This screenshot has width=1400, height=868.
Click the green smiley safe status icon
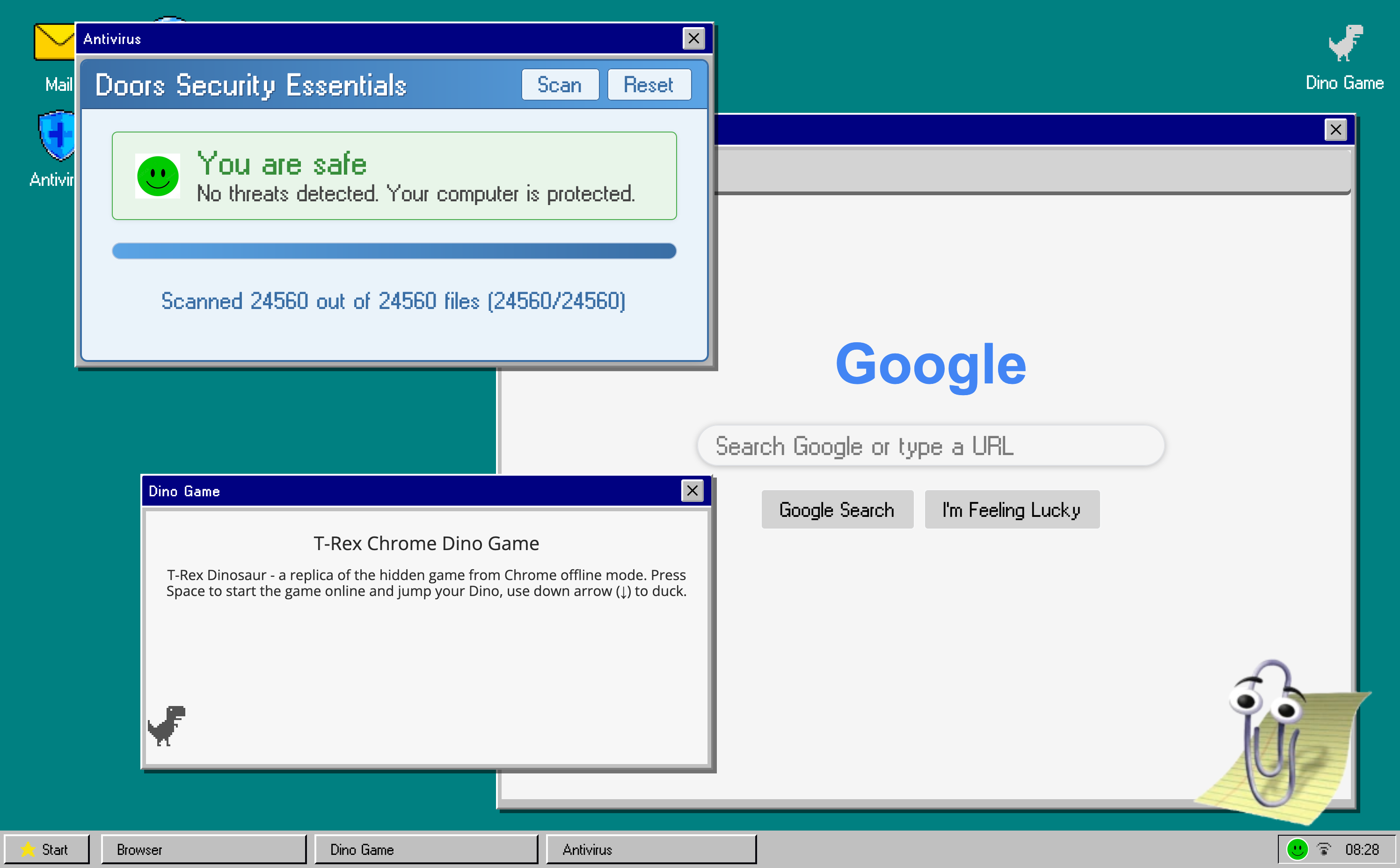tap(158, 176)
